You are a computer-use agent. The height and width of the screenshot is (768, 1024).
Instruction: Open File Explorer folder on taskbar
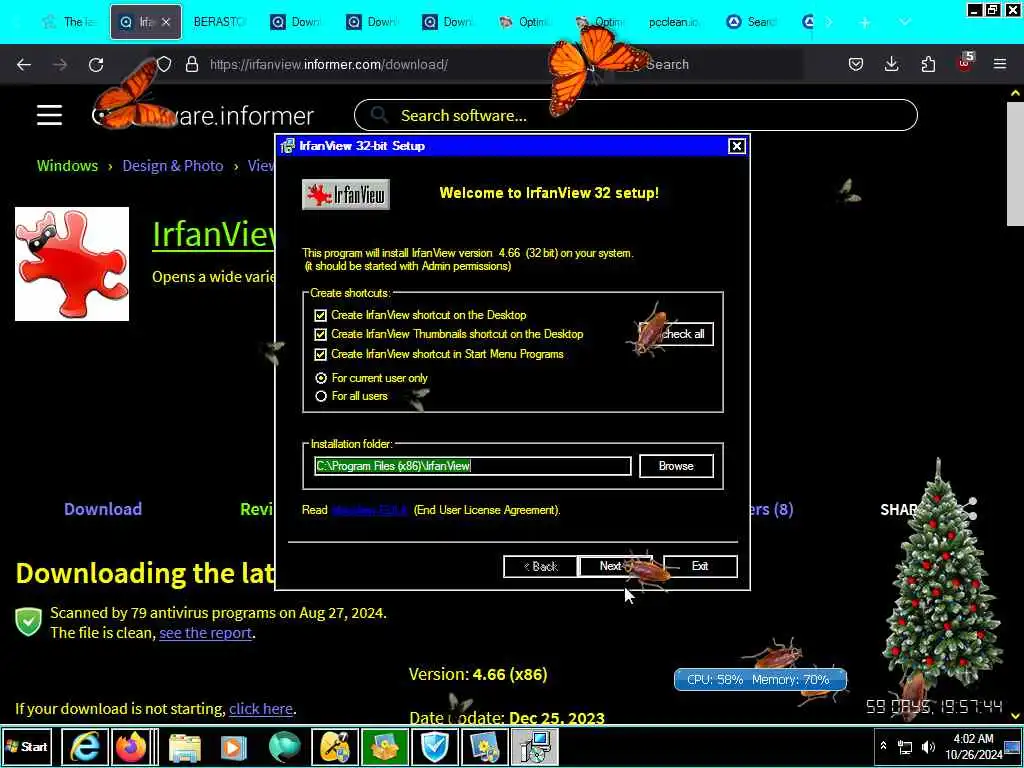click(185, 747)
